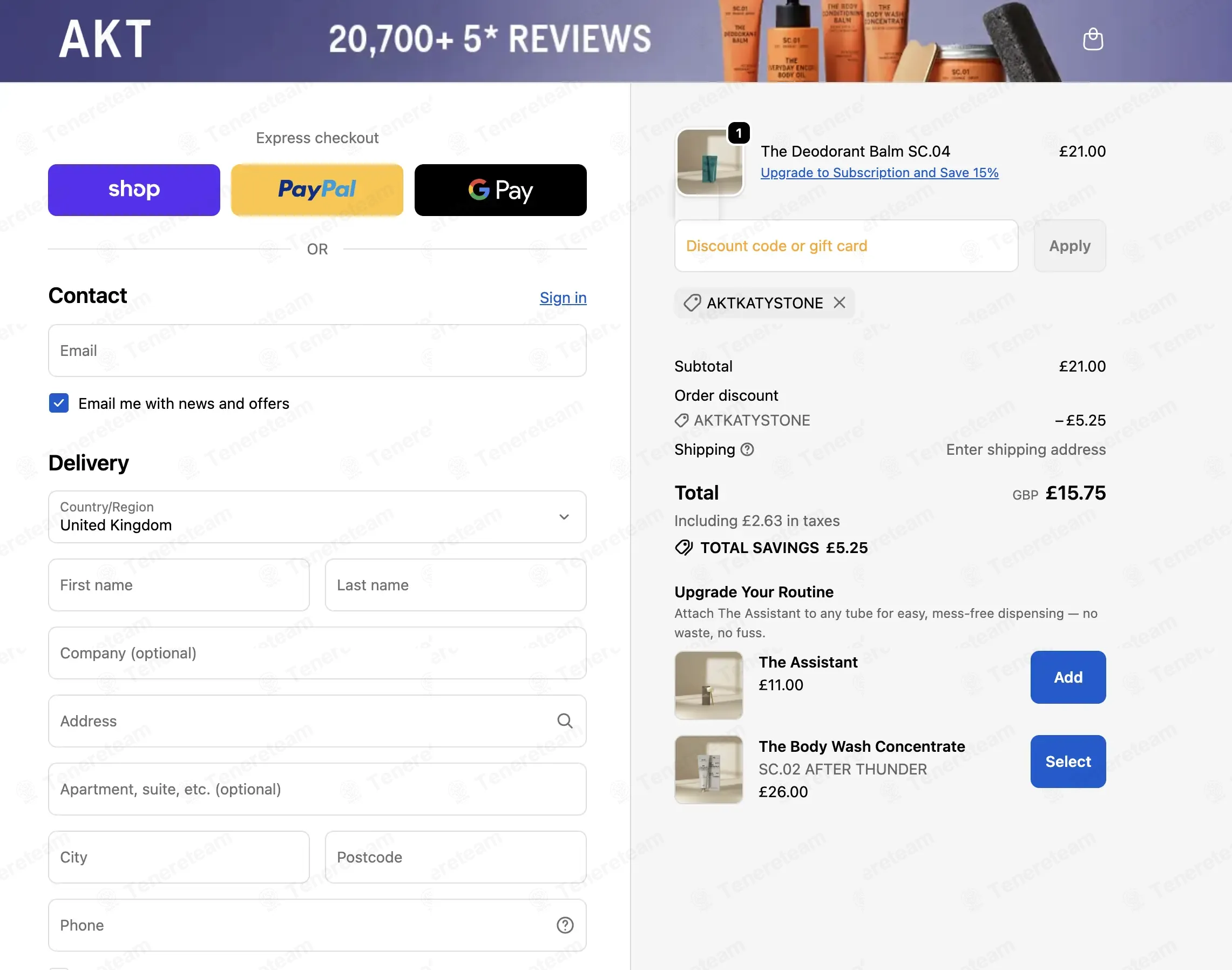Focus the Address input field

(x=317, y=721)
